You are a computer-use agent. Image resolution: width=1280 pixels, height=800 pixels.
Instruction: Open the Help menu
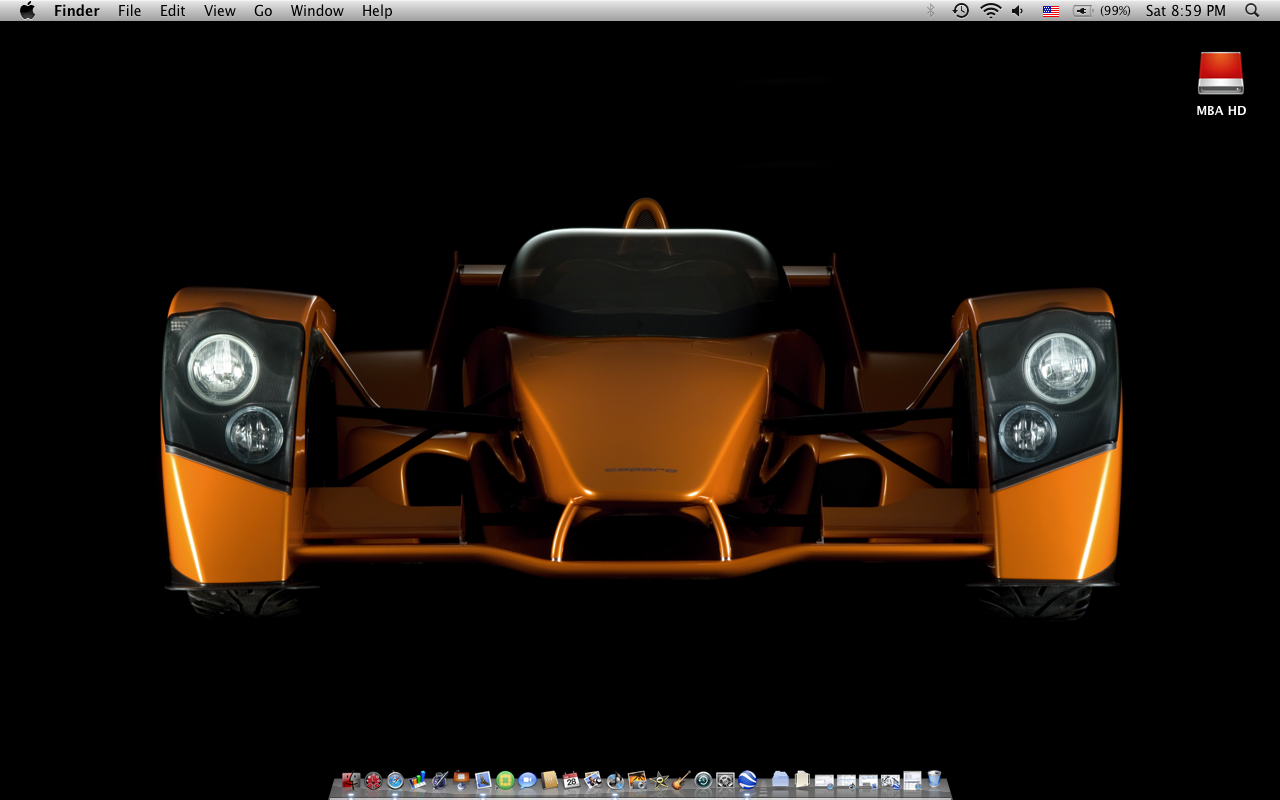[x=377, y=11]
